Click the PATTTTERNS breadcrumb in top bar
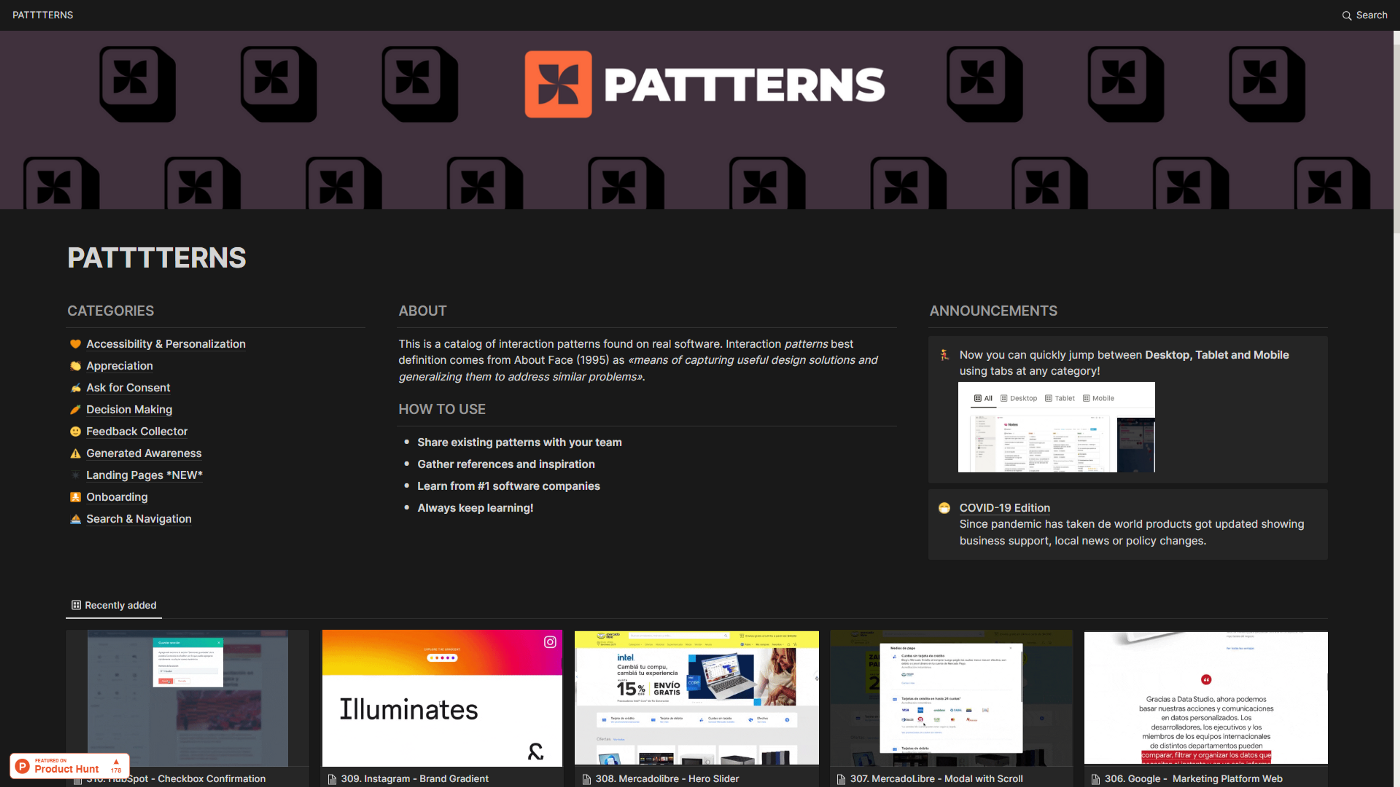The image size is (1400, 787). [x=43, y=15]
